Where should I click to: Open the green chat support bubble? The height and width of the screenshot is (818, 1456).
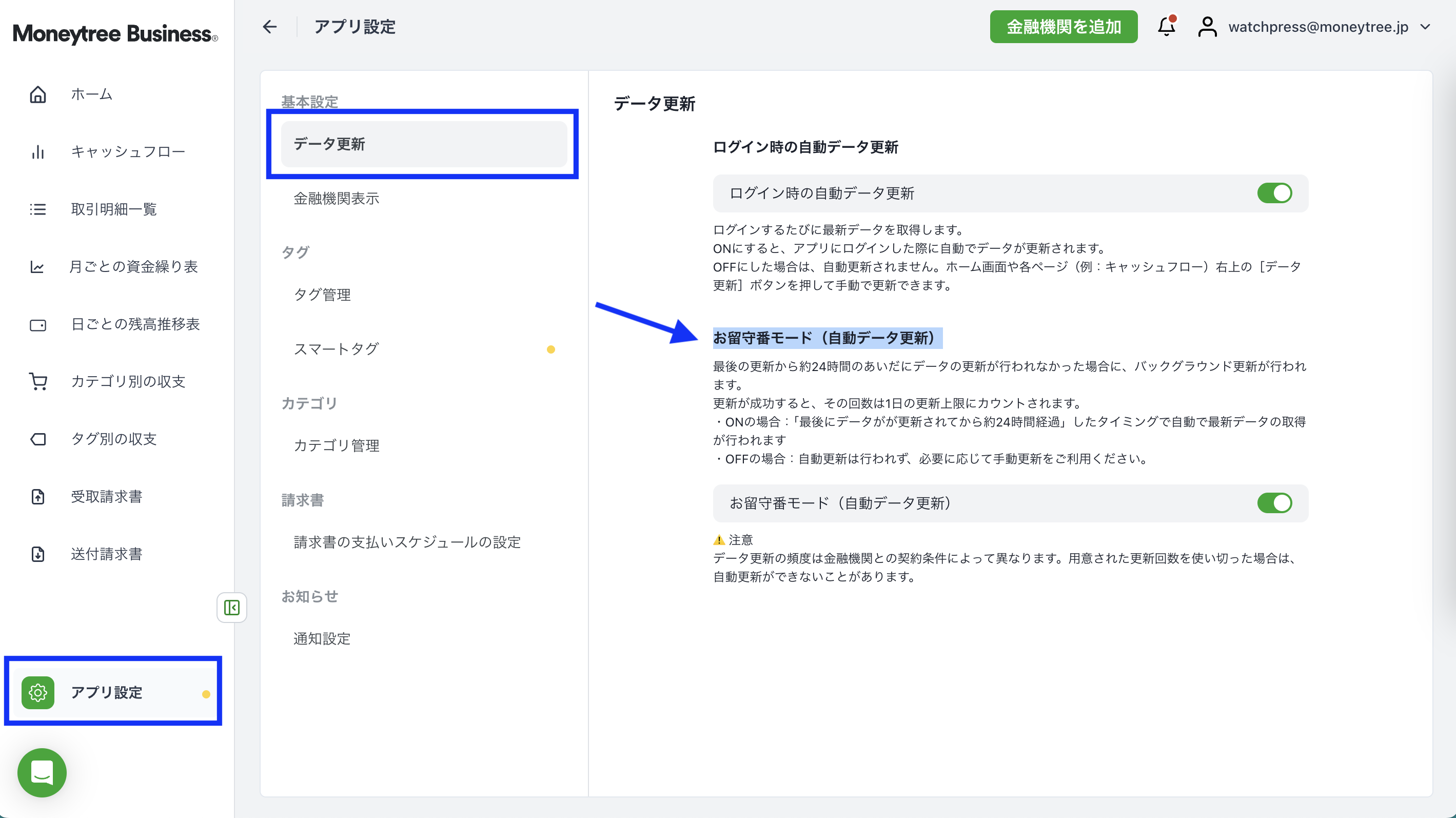click(x=42, y=772)
